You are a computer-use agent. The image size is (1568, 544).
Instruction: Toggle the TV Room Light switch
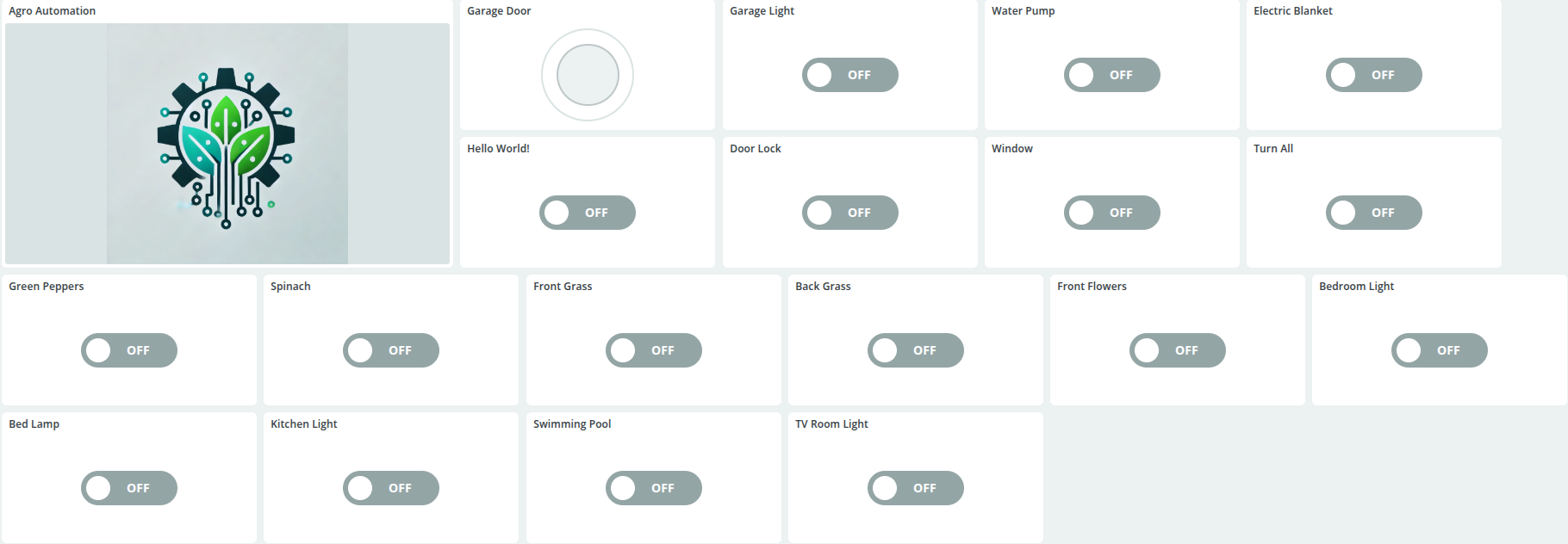point(915,488)
